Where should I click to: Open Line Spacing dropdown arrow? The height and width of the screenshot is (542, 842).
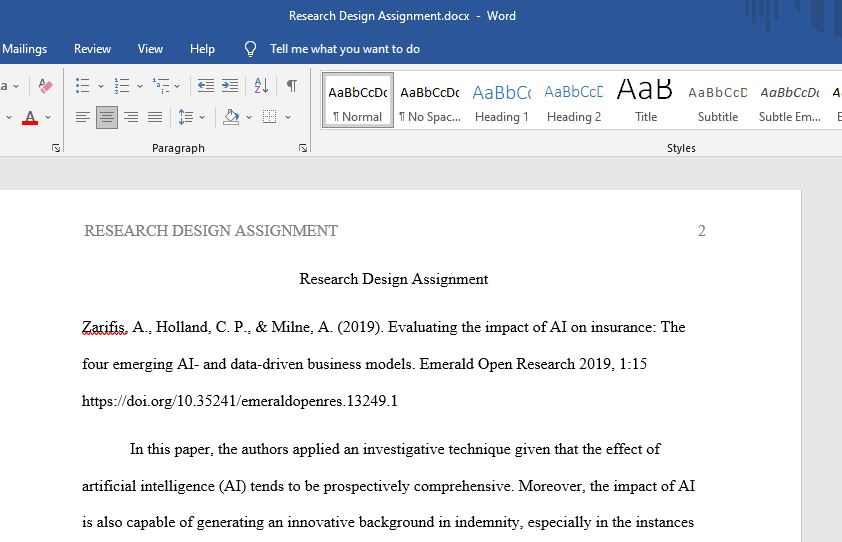pos(202,117)
